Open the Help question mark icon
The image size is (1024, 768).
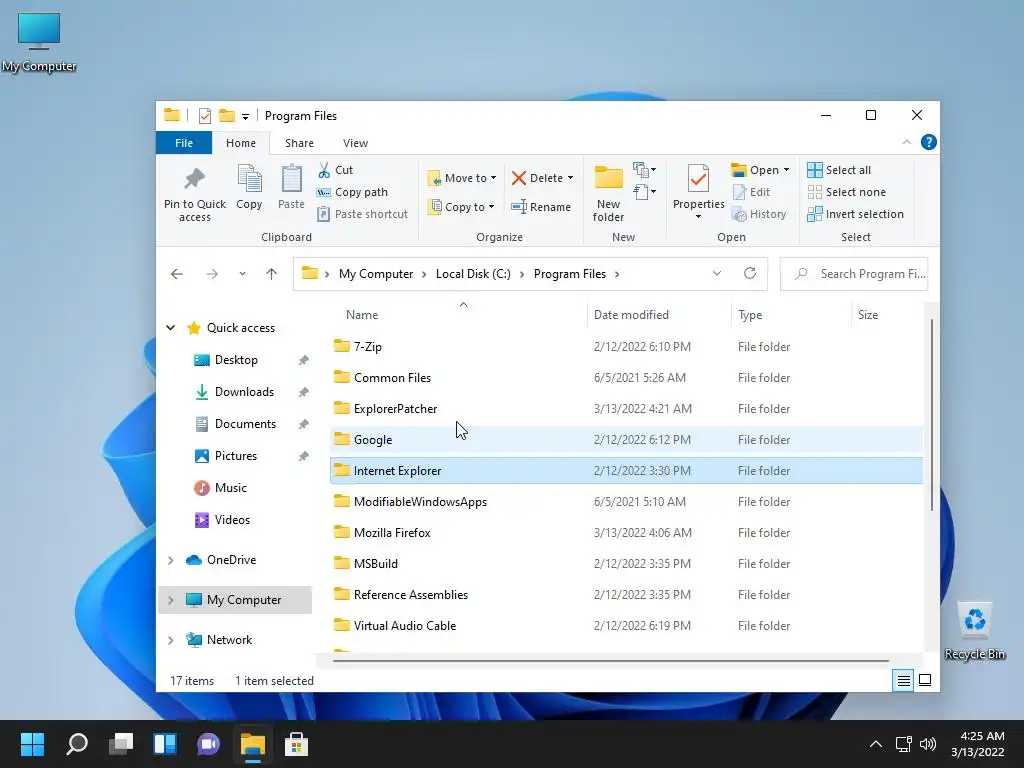pyautogui.click(x=928, y=142)
